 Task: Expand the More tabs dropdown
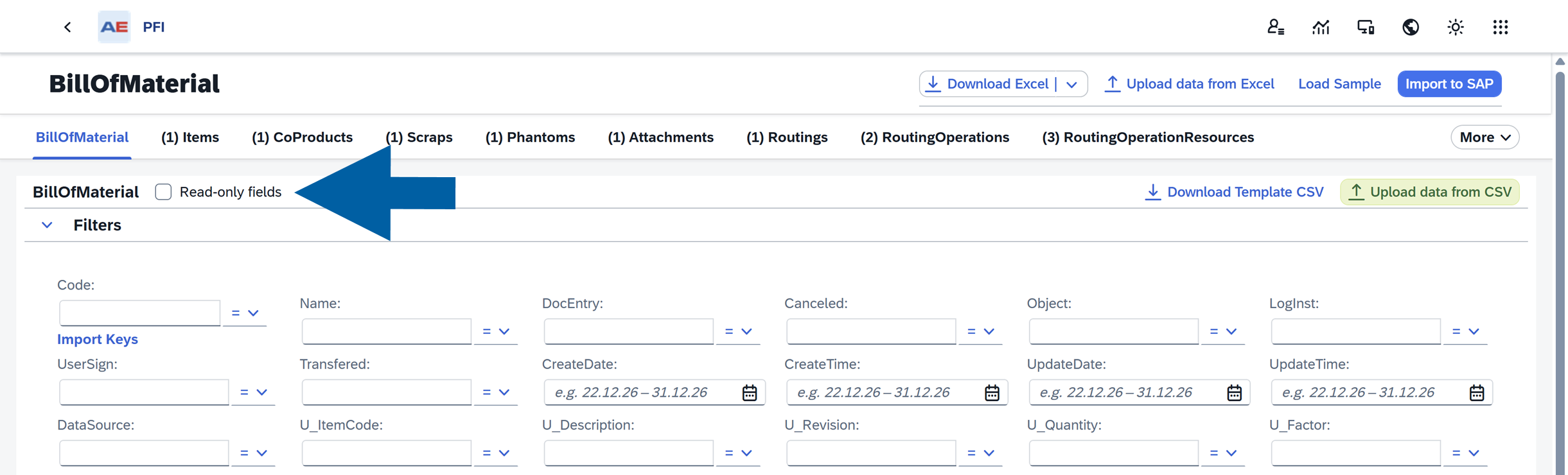pos(1484,137)
